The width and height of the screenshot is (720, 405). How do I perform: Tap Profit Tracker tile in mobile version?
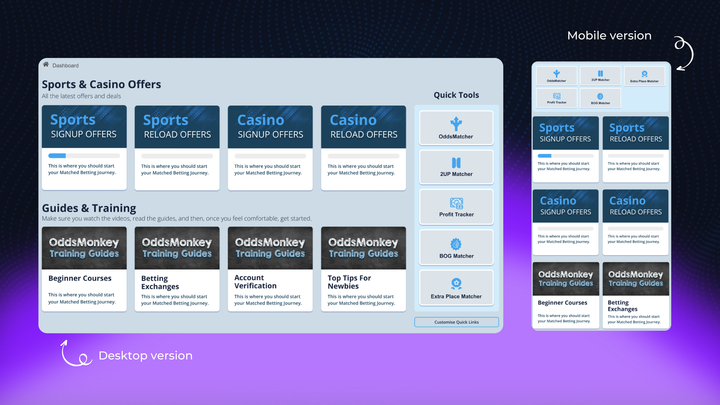pos(555,97)
